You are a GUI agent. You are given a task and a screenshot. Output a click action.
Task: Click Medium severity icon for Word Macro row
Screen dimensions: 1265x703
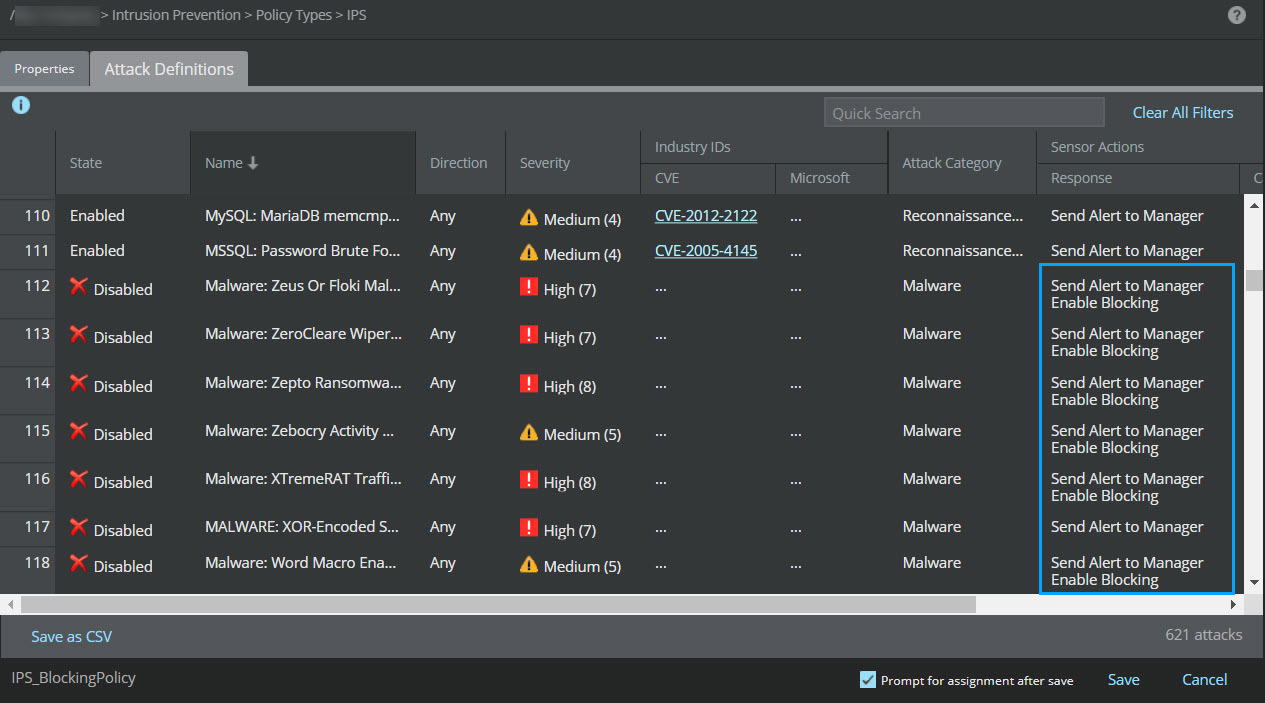[529, 565]
